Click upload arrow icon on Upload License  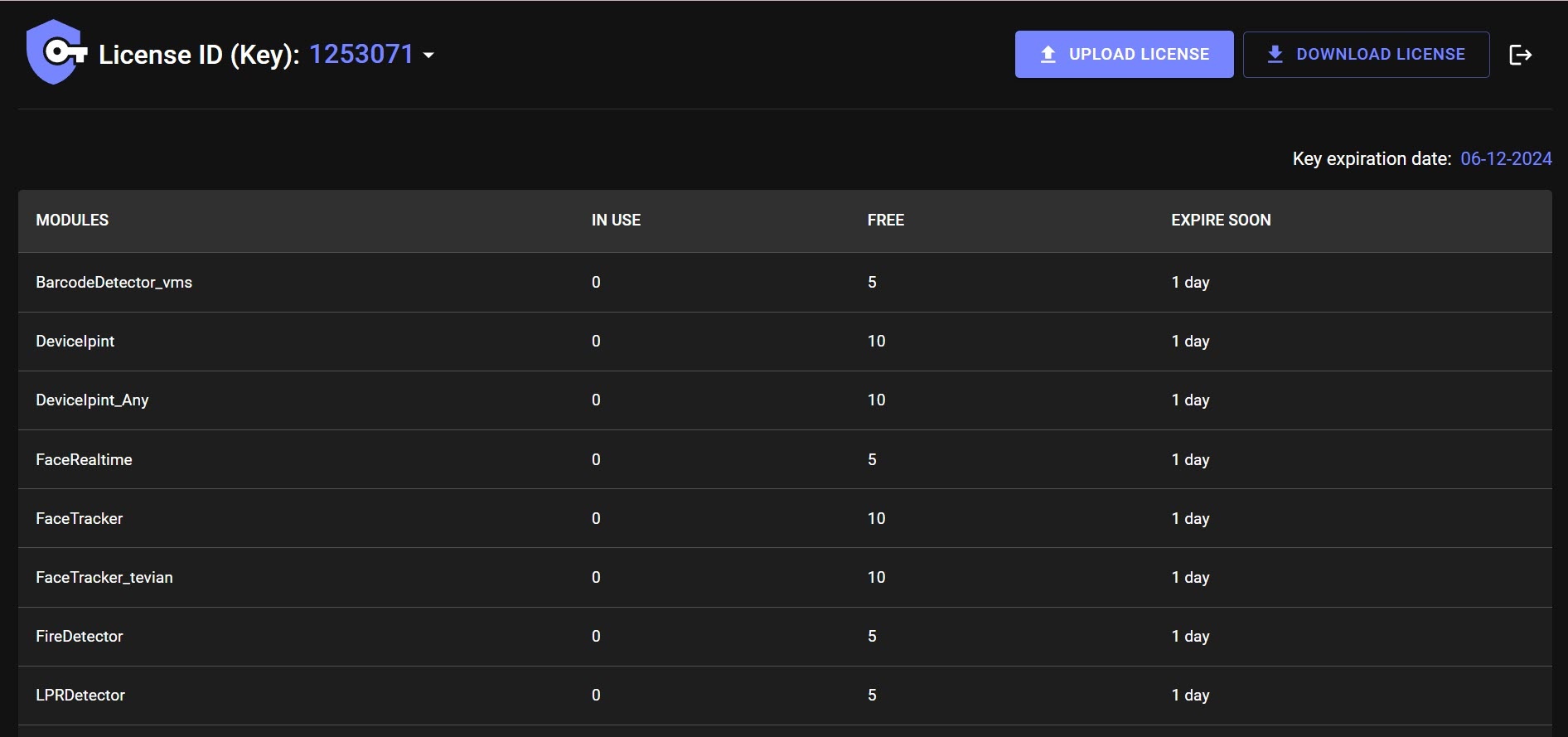[1048, 55]
